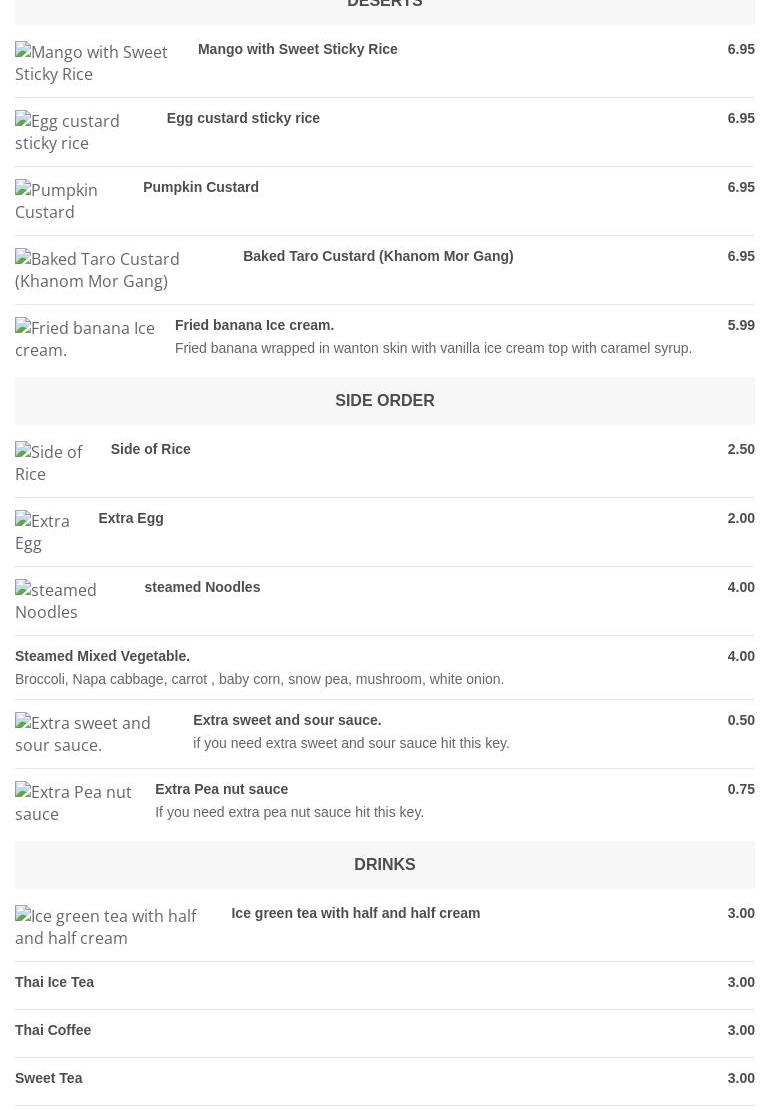
Task: Click Ice green tea with half and half image
Action: [x=106, y=927]
